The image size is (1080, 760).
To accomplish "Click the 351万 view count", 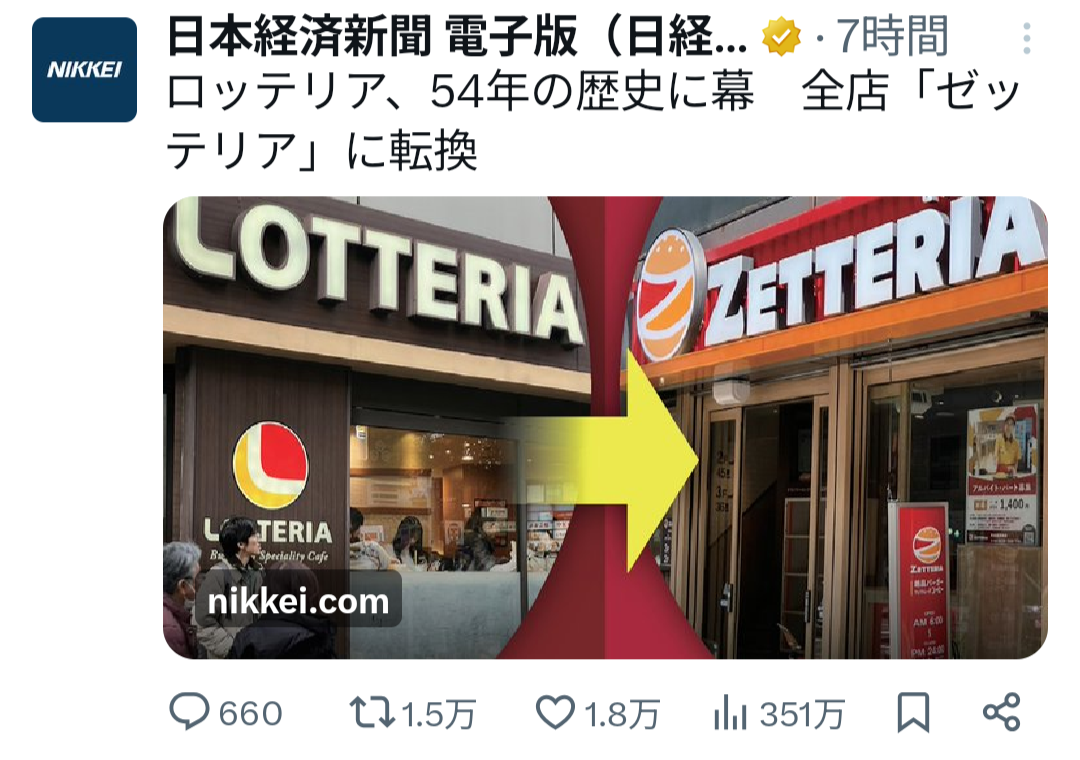I will [x=801, y=714].
